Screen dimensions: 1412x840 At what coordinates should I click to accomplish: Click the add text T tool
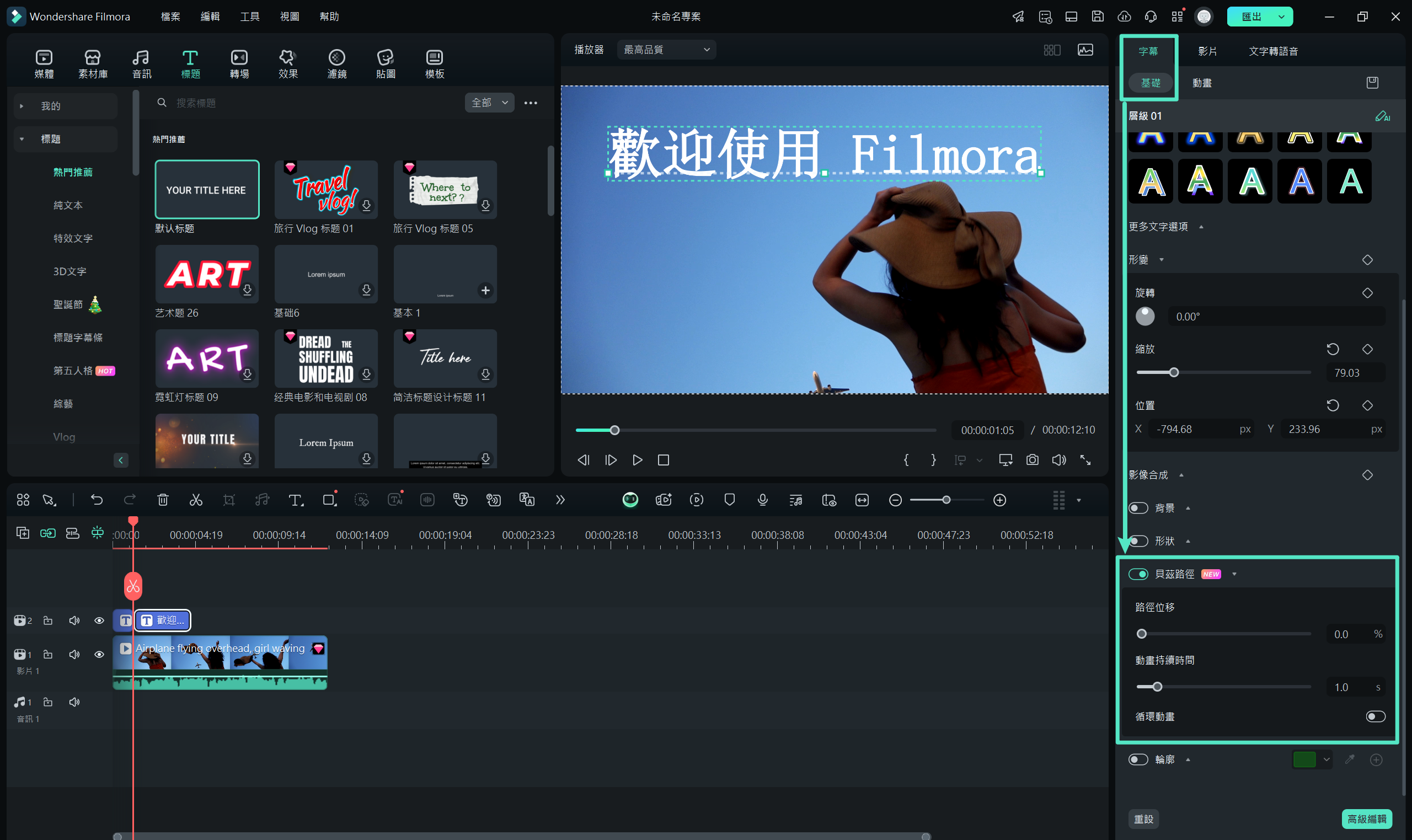pyautogui.click(x=296, y=499)
